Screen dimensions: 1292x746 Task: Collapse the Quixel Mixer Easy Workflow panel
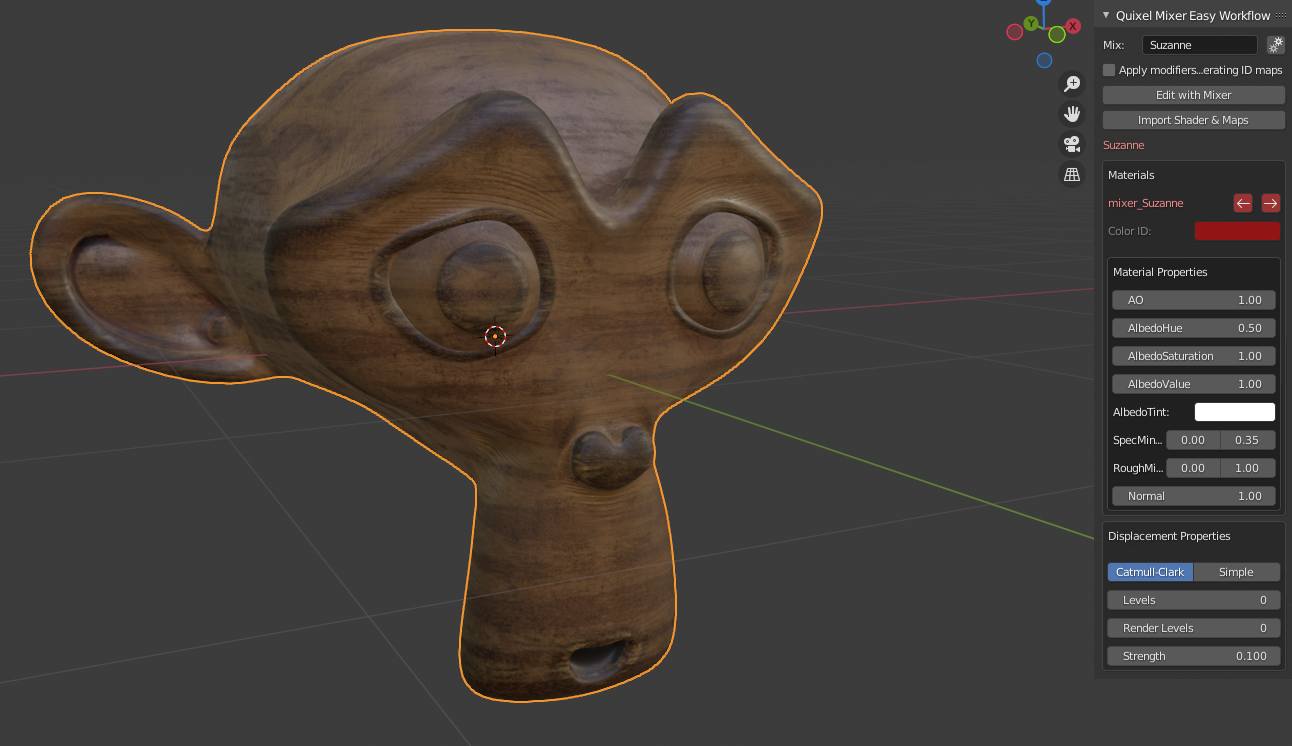[x=1106, y=15]
